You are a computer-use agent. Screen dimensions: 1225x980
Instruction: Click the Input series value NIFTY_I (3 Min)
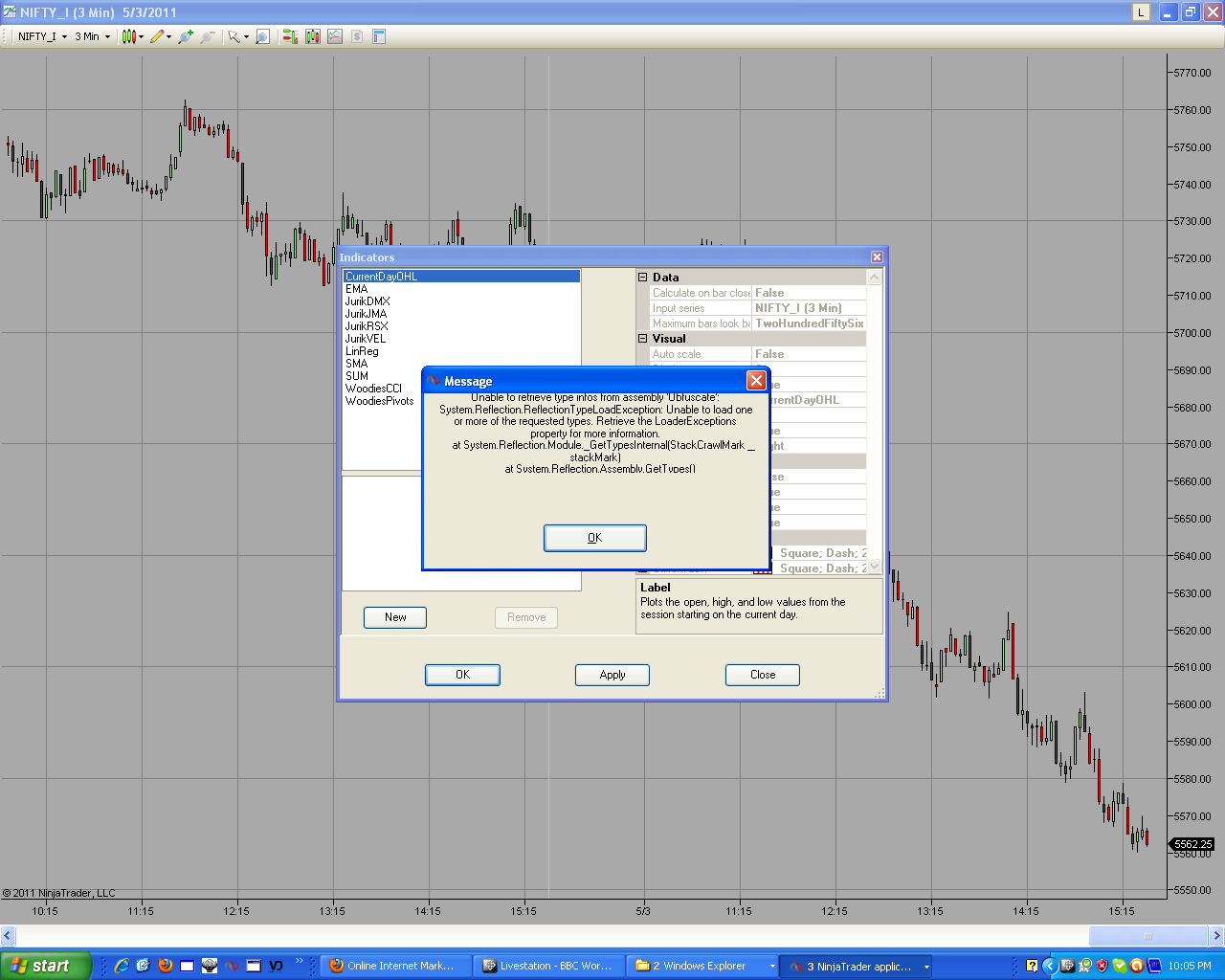(809, 308)
